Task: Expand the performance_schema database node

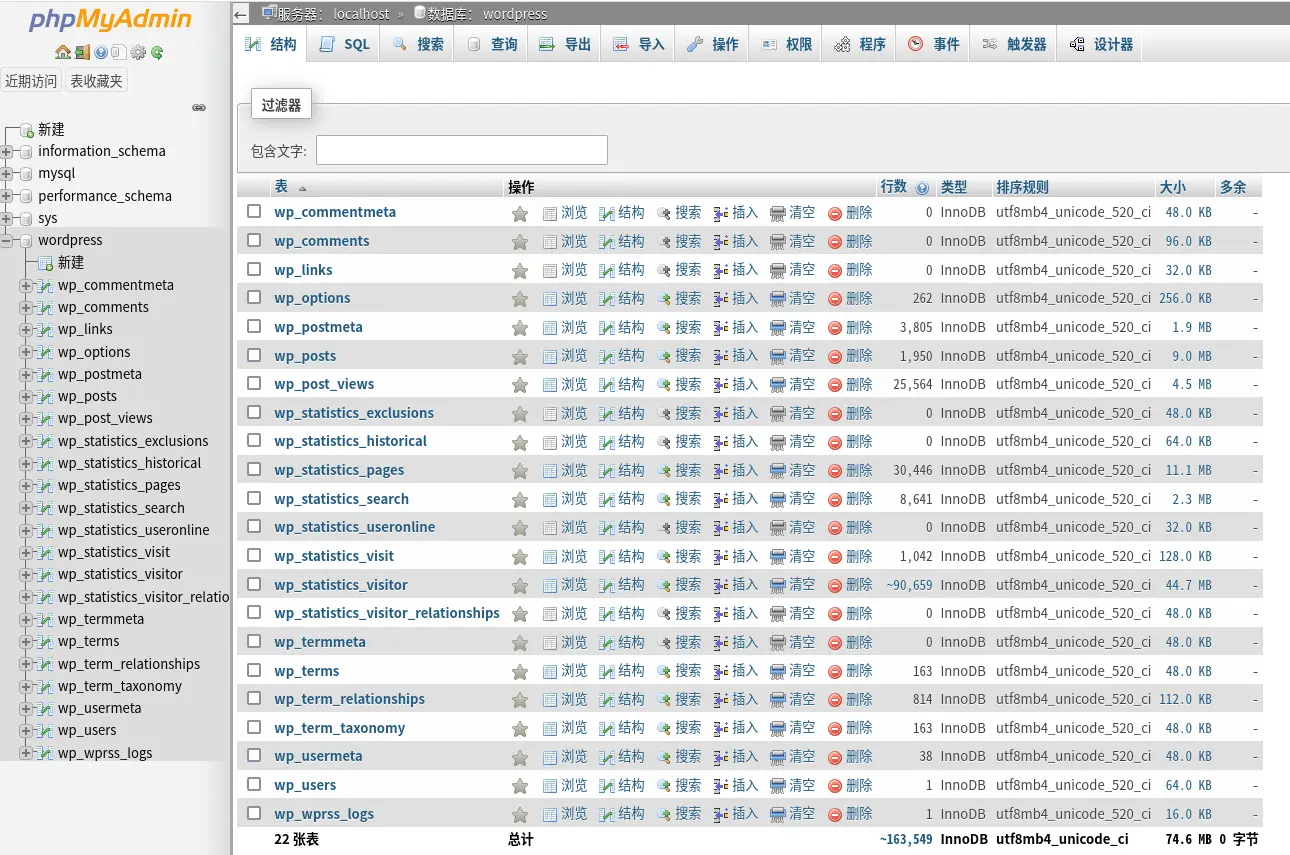Action: [6, 196]
